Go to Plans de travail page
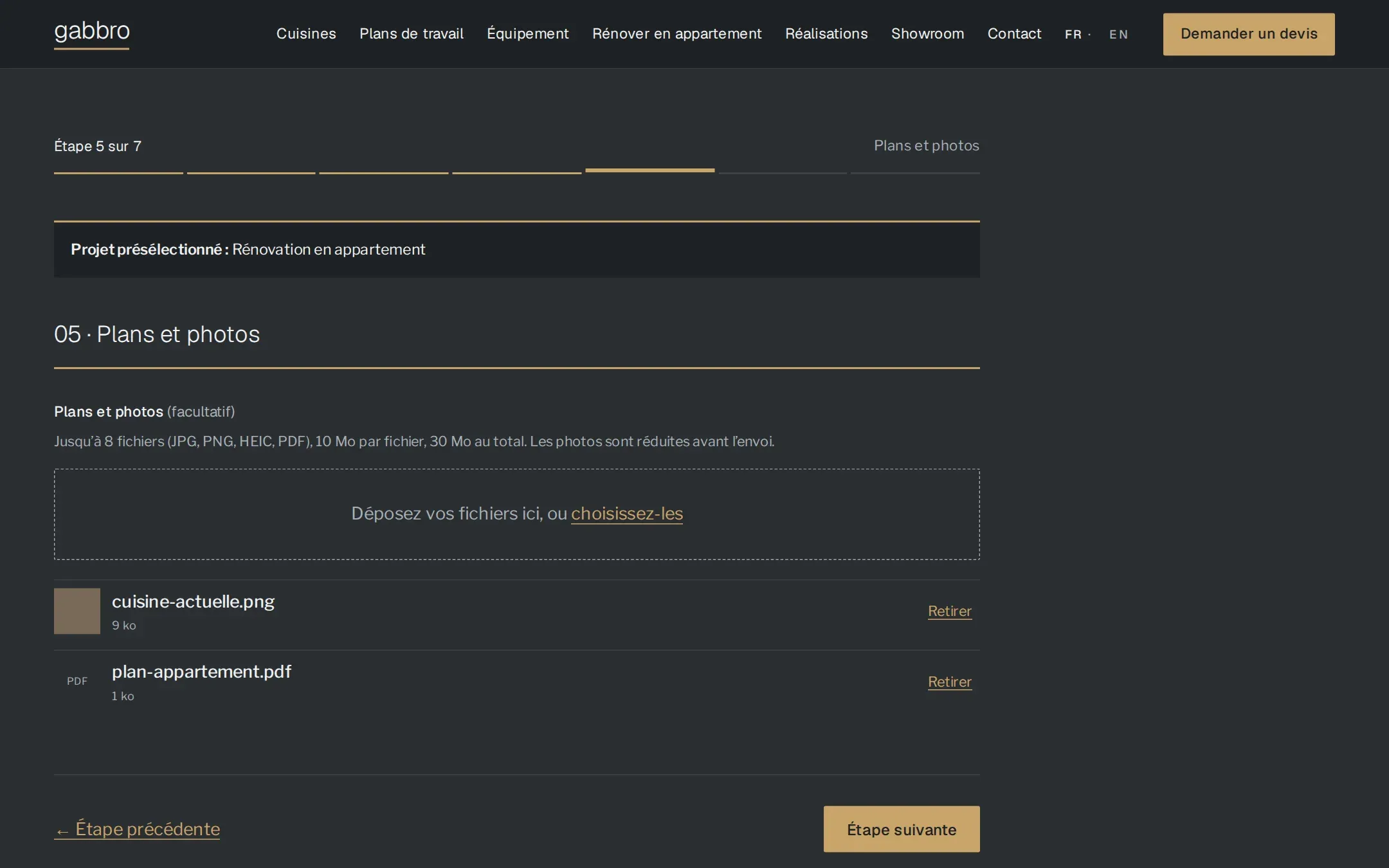Viewport: 1389px width, 868px height. point(412,33)
